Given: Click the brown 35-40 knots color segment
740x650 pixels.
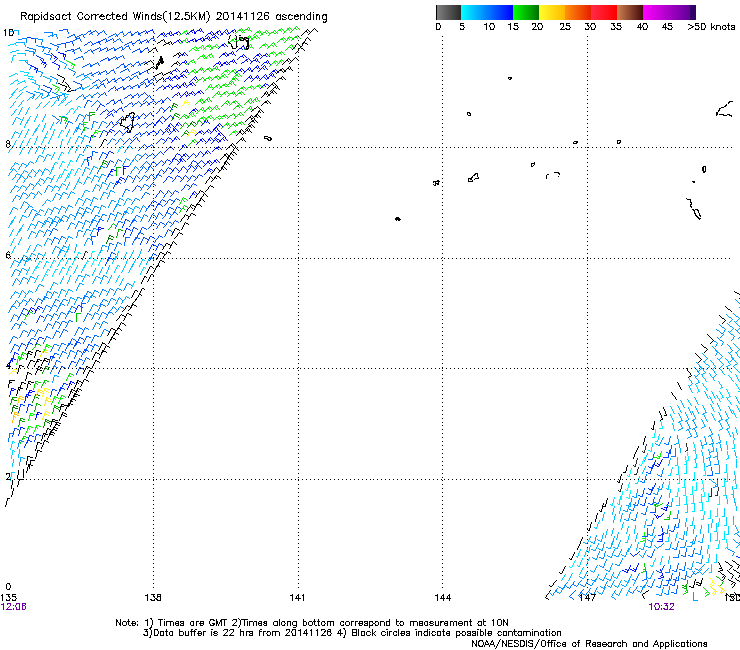Looking at the screenshot, I should click(x=630, y=12).
